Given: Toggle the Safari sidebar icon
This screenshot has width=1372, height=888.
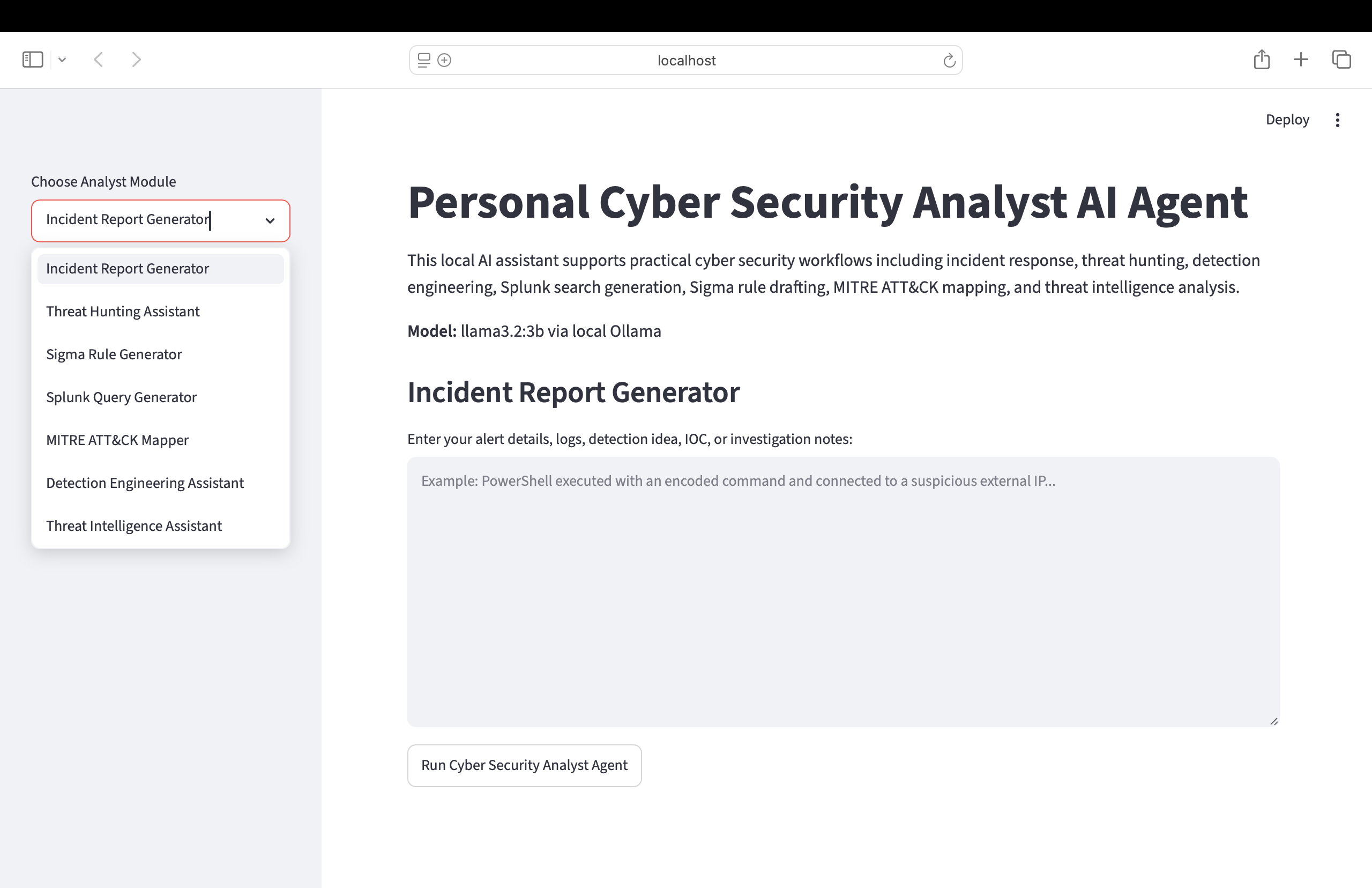Looking at the screenshot, I should [x=33, y=60].
